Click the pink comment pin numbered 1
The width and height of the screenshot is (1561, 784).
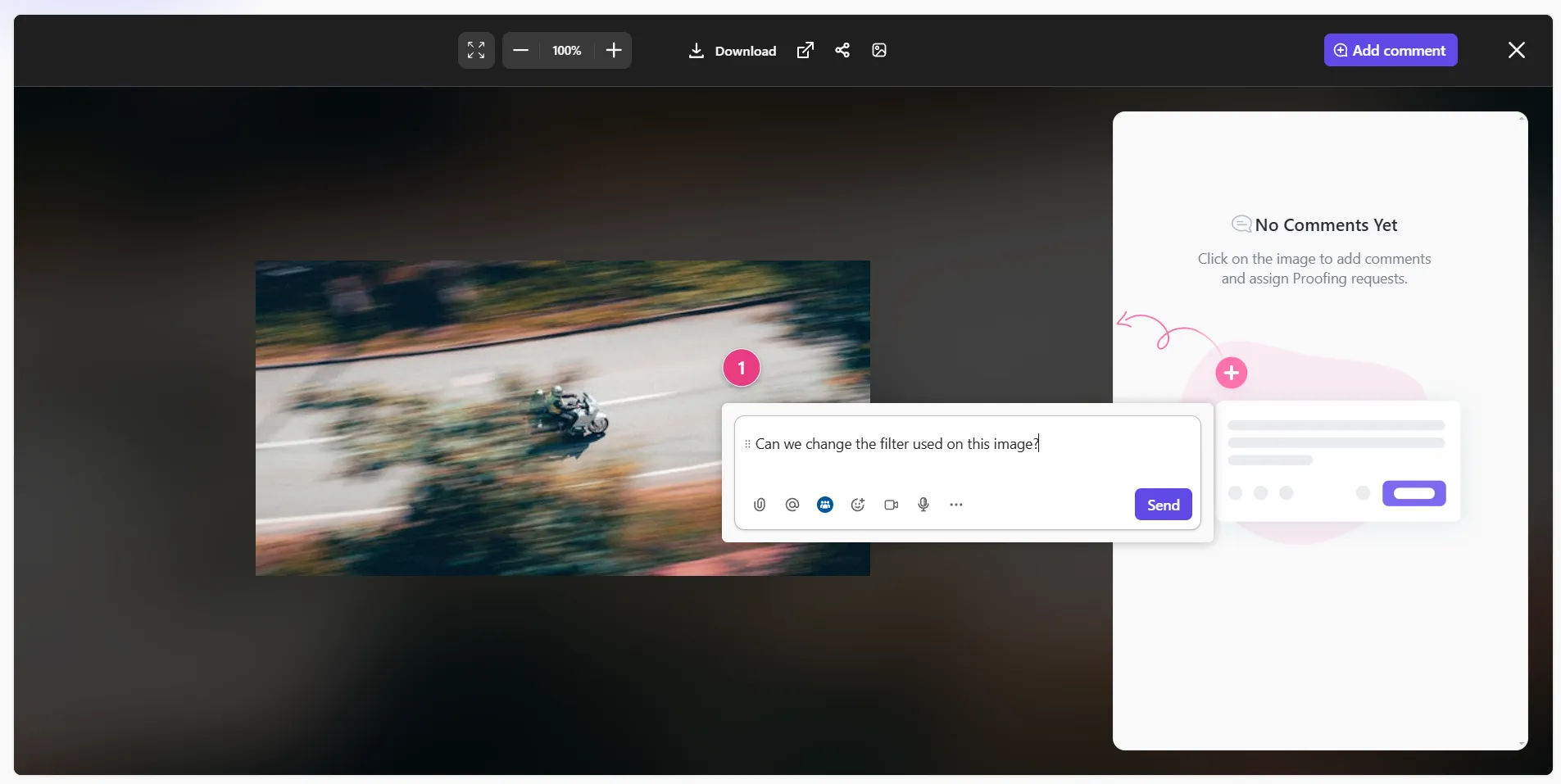742,368
